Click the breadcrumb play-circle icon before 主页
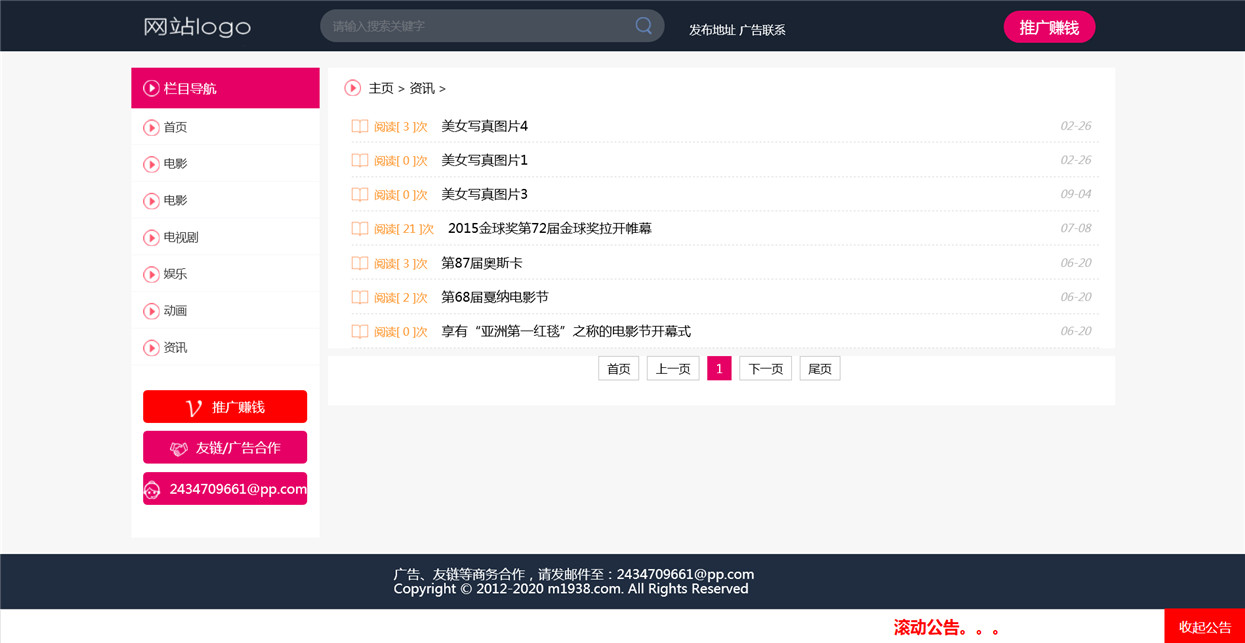This screenshot has height=643, width=1245. 352,88
